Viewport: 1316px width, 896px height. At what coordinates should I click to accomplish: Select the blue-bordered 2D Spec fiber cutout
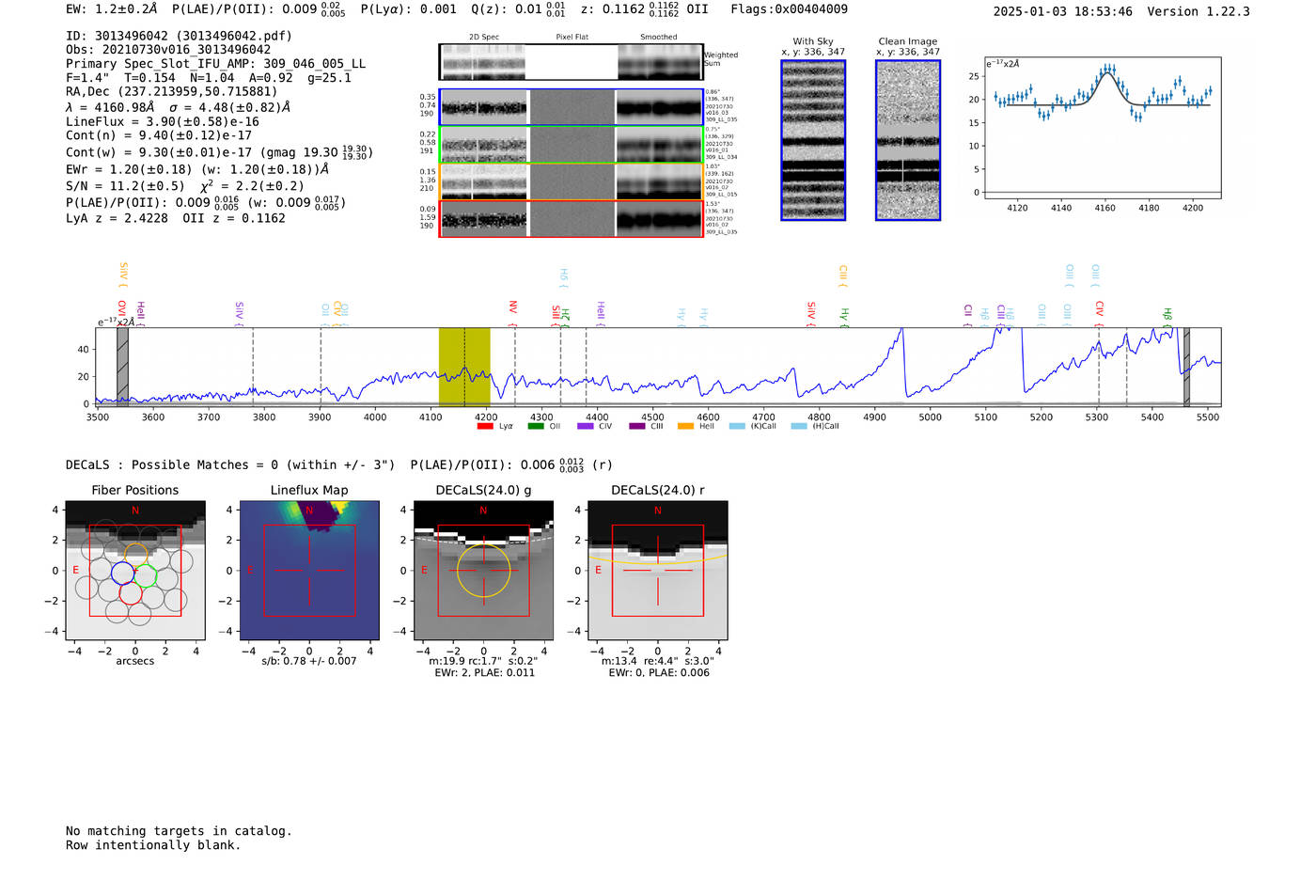click(x=483, y=107)
